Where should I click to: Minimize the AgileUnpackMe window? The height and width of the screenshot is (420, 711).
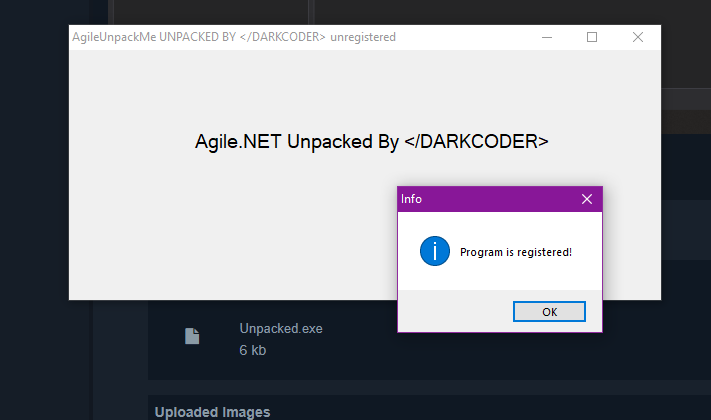coord(547,37)
